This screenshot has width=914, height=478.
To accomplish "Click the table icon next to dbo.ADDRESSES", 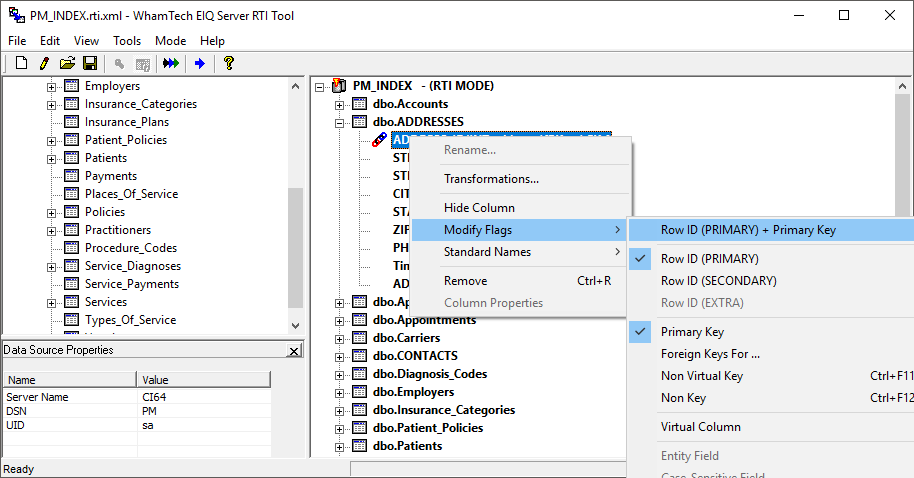I will click(x=360, y=122).
